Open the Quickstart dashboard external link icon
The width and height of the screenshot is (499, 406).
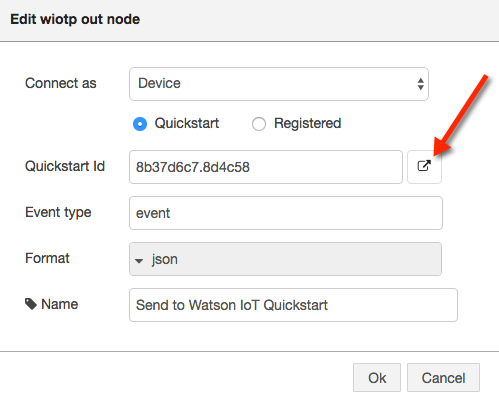pos(424,167)
